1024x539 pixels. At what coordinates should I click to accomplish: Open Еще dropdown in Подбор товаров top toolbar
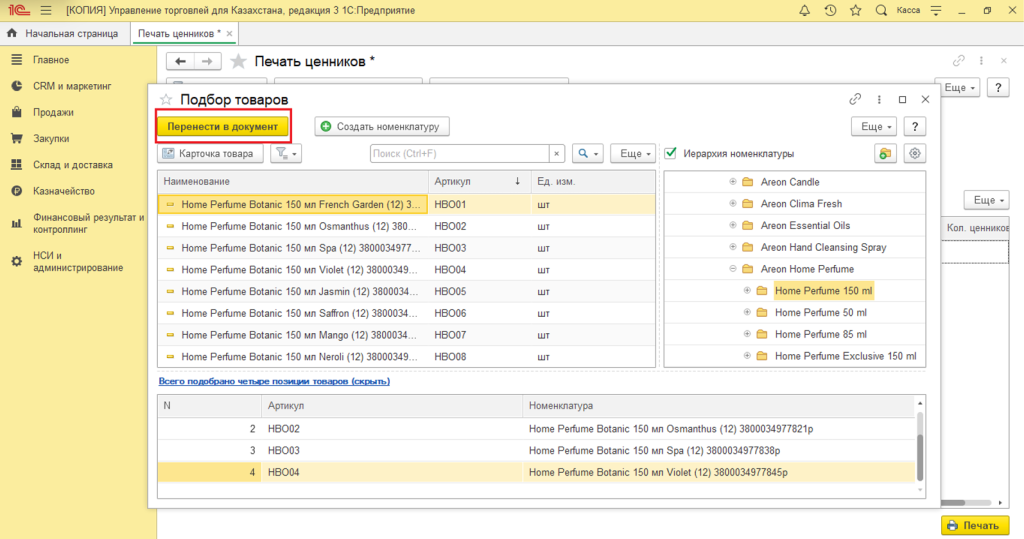874,127
